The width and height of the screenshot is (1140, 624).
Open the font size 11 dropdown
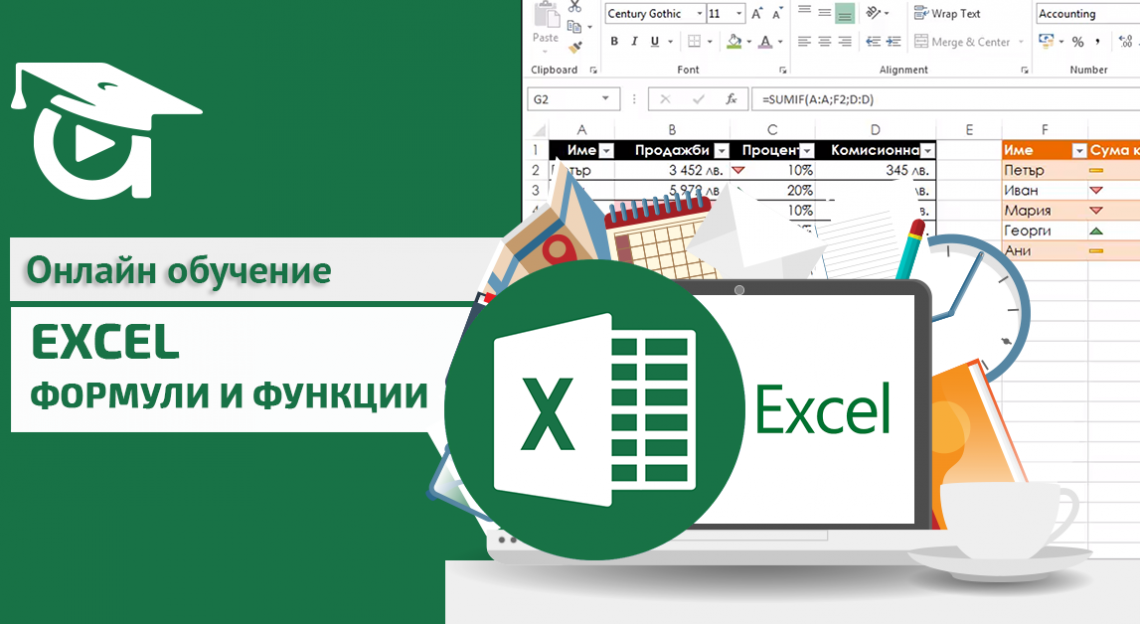pyautogui.click(x=739, y=14)
